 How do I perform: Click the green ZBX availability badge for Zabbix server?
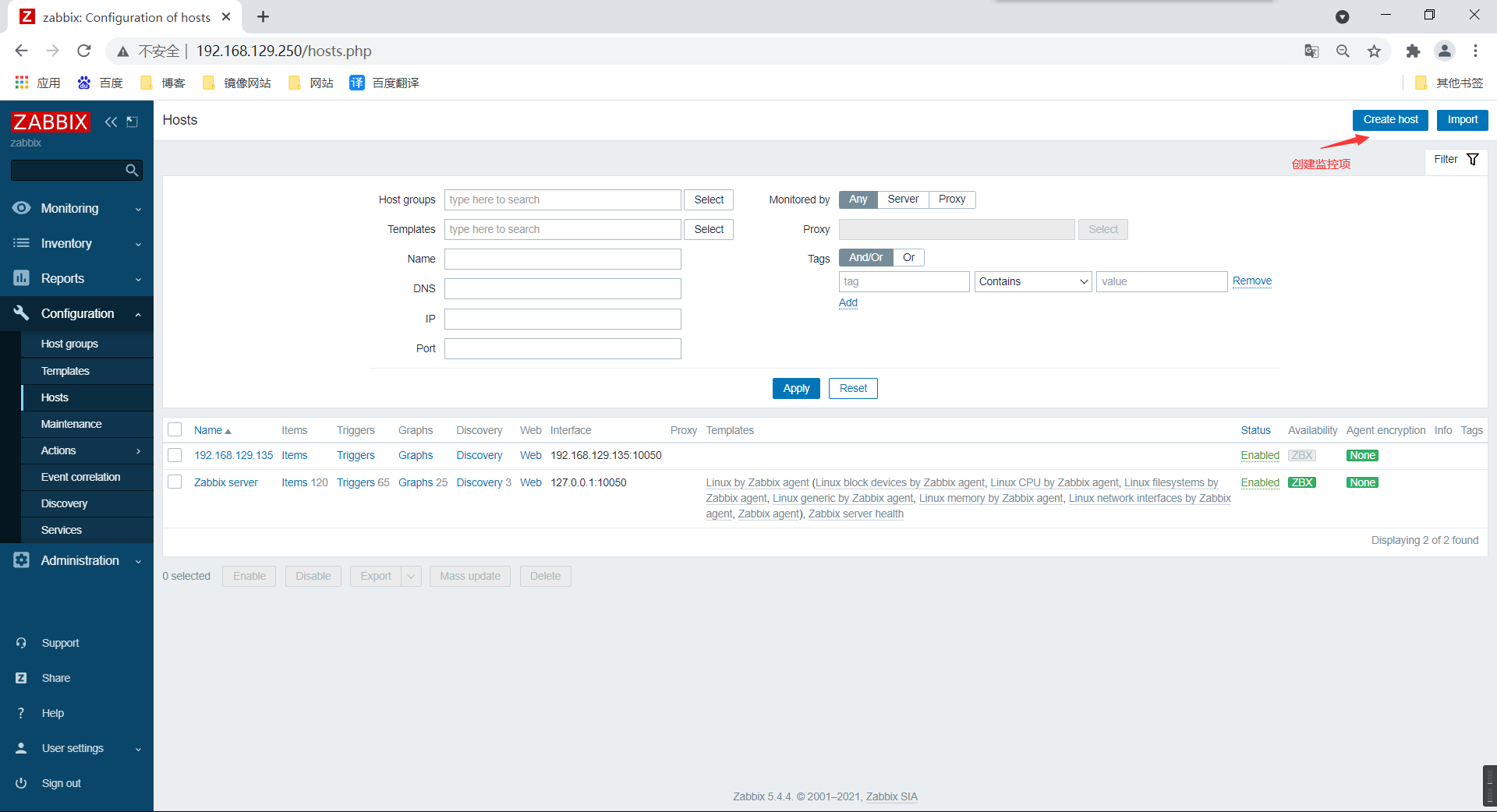(x=1301, y=482)
